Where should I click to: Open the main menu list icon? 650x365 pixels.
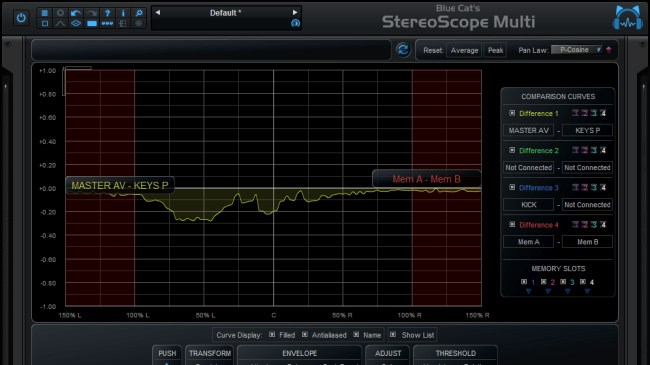pyautogui.click(x=45, y=13)
